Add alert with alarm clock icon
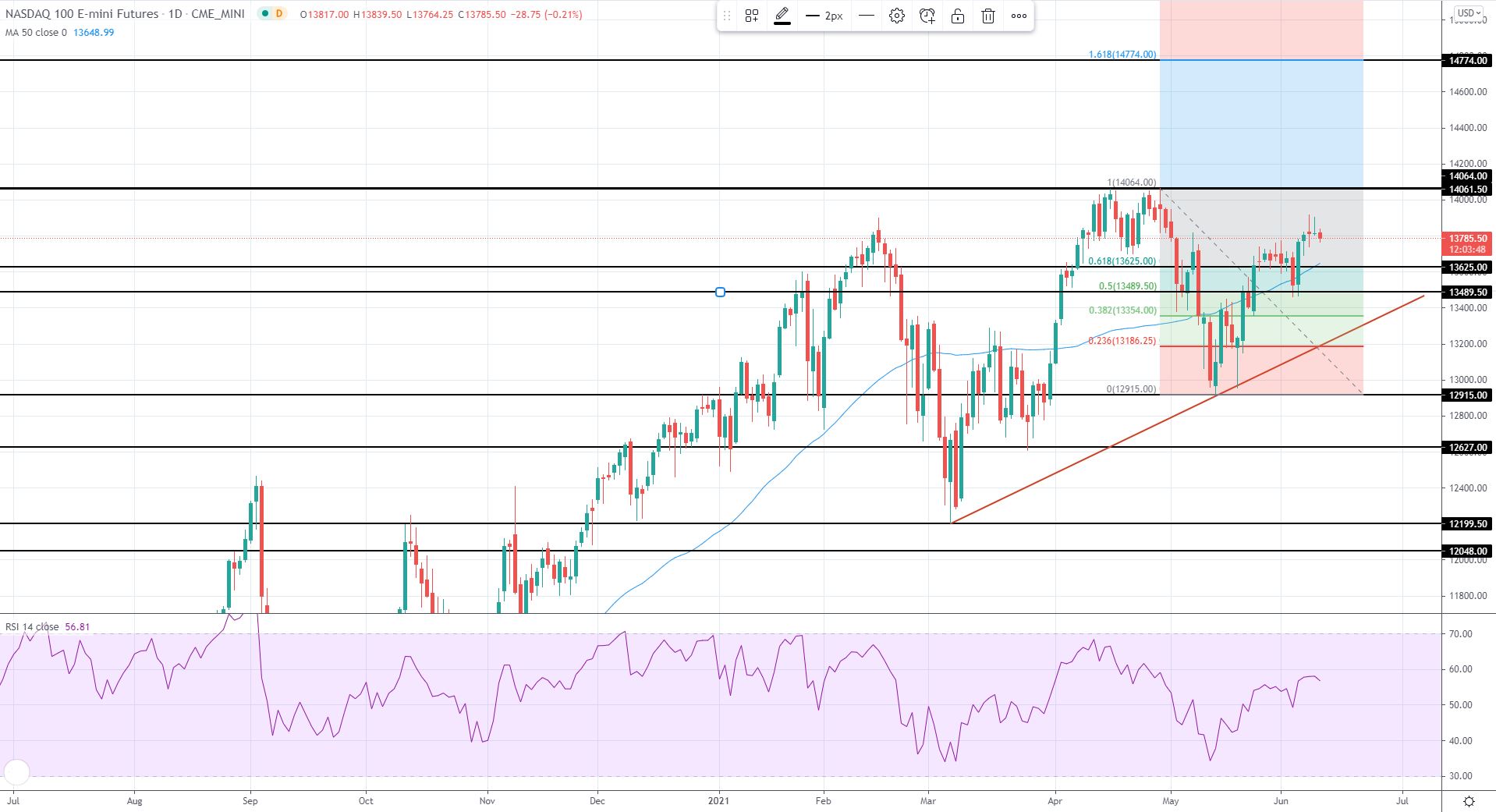The width and height of the screenshot is (1496, 812). (927, 16)
